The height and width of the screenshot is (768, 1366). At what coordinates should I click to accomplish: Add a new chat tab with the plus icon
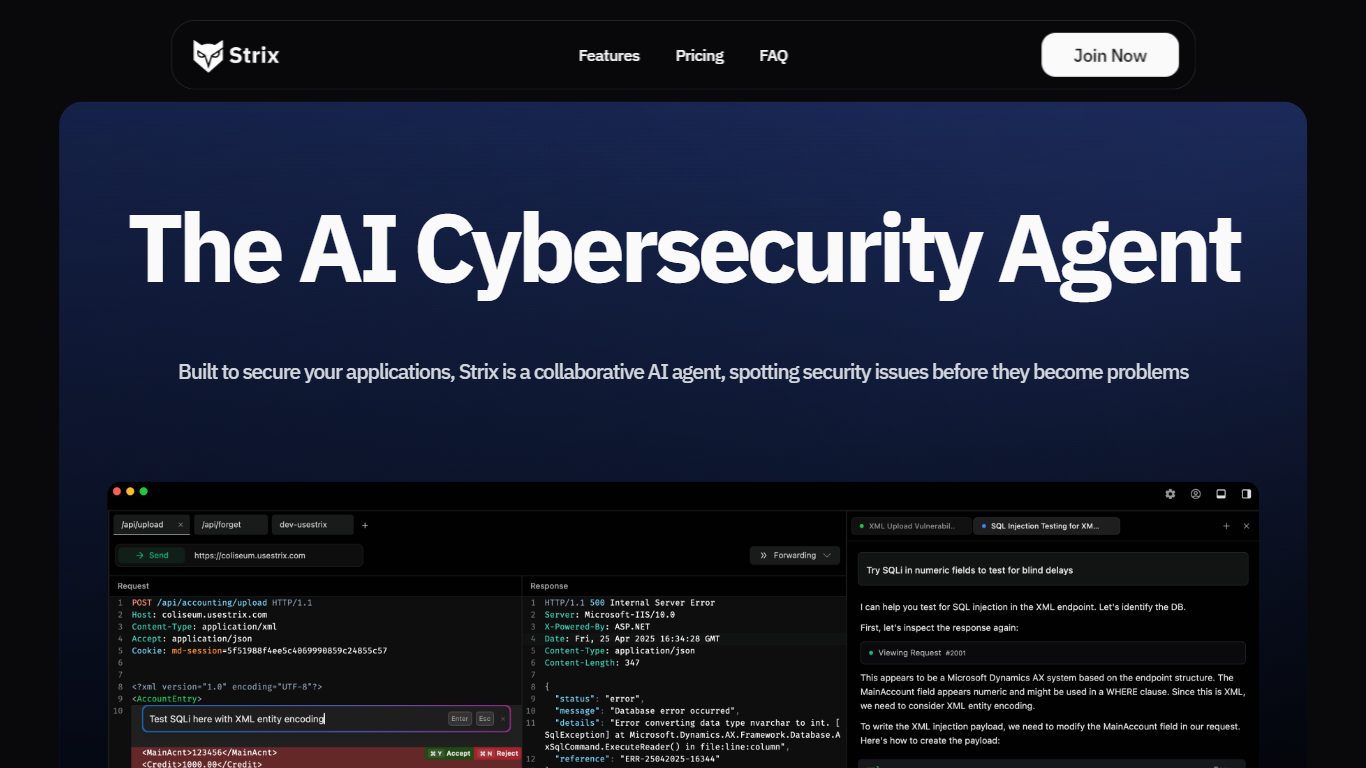[1226, 526]
